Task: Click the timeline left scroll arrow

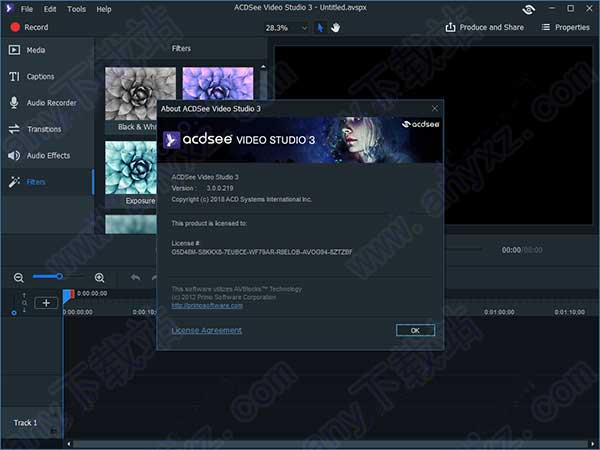Action: (x=69, y=444)
